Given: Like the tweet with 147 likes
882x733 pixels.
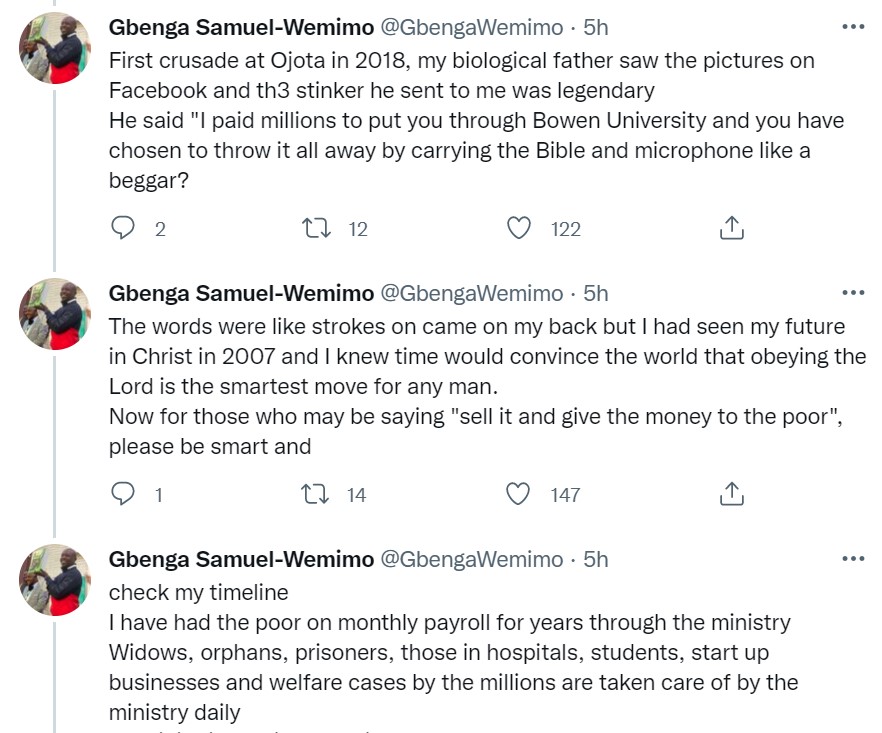Looking at the screenshot, I should pyautogui.click(x=519, y=494).
